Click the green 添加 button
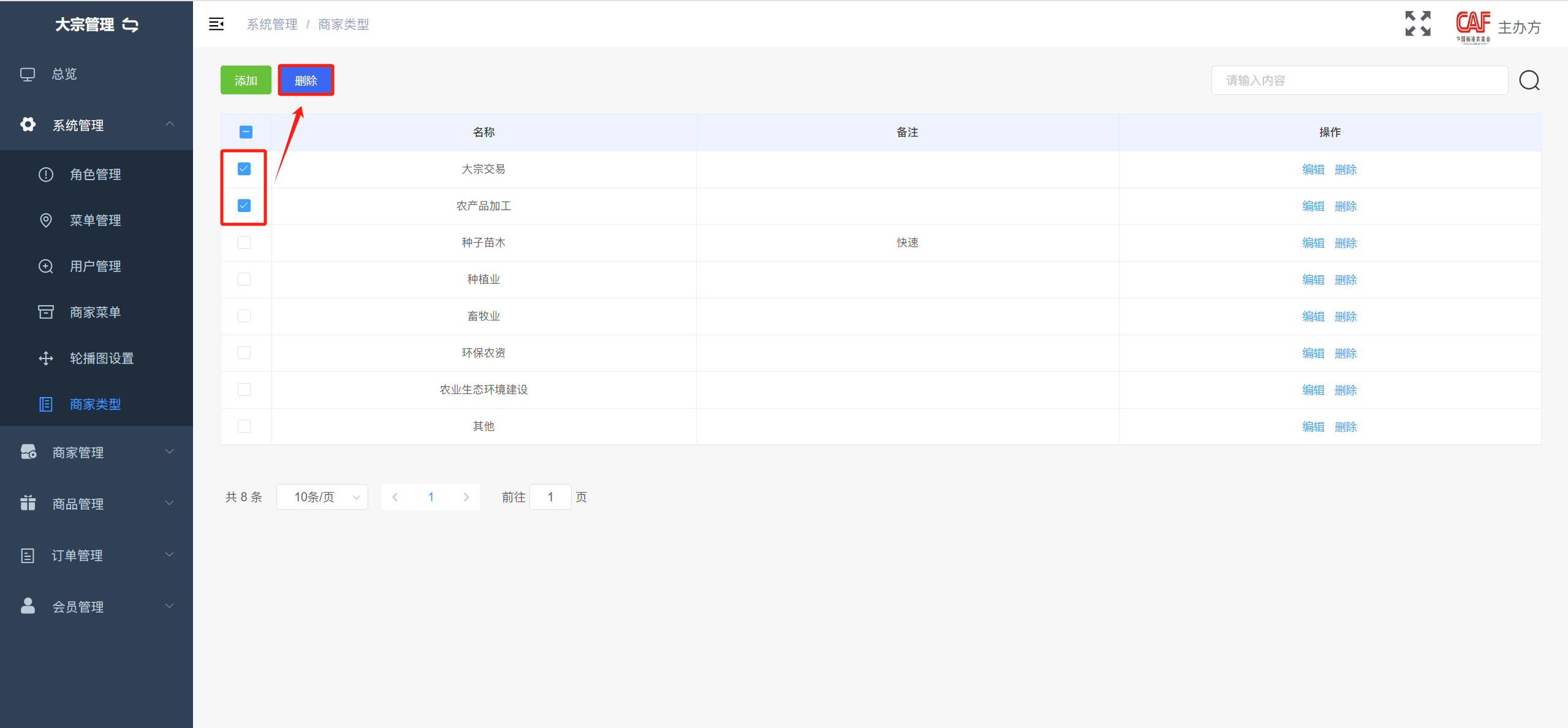 (246, 80)
